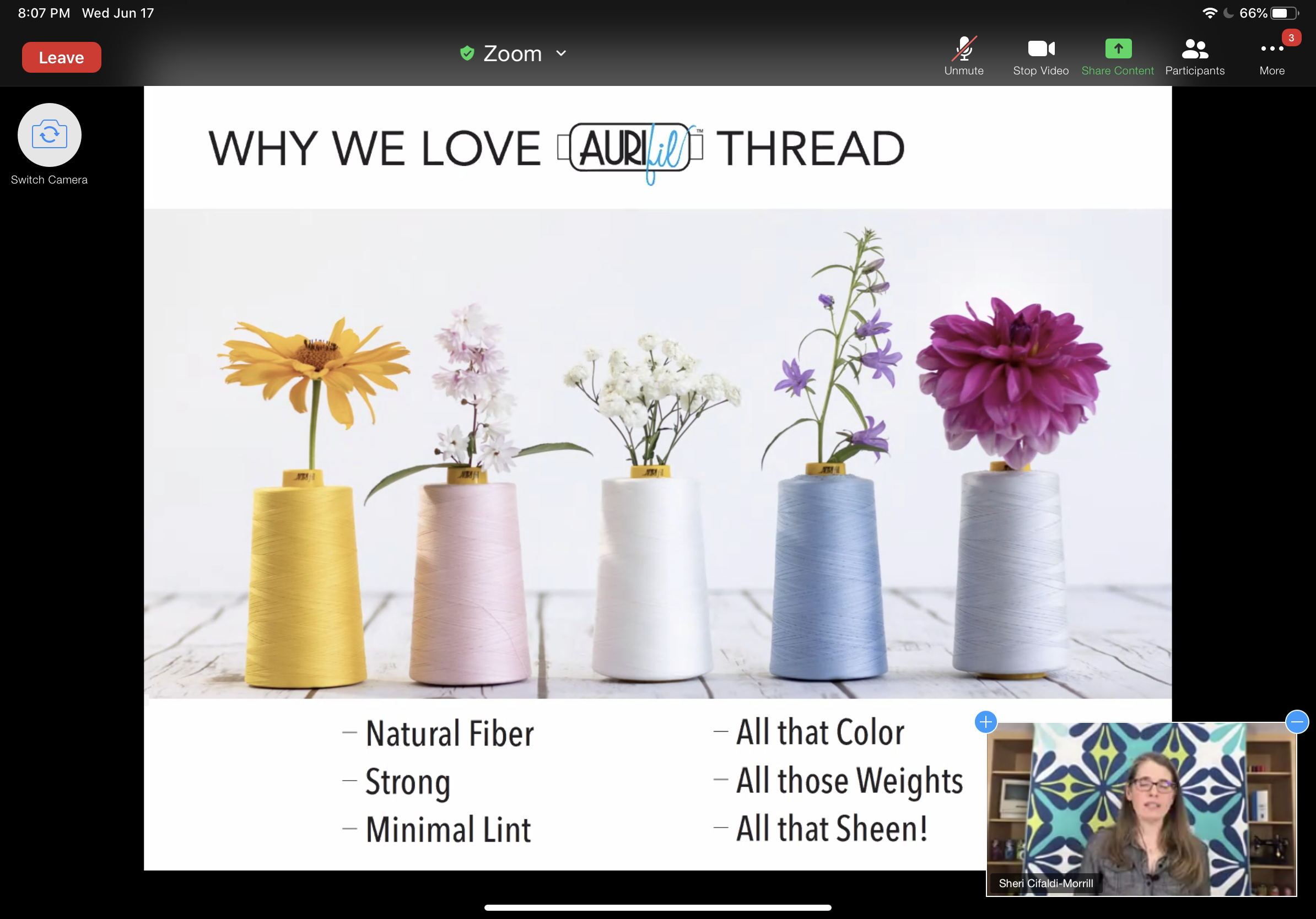Tap the 'Strong' bullet text

[x=408, y=783]
